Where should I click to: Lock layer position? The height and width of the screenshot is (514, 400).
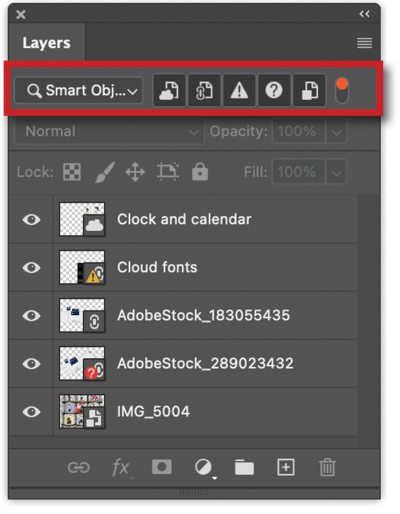pos(135,172)
